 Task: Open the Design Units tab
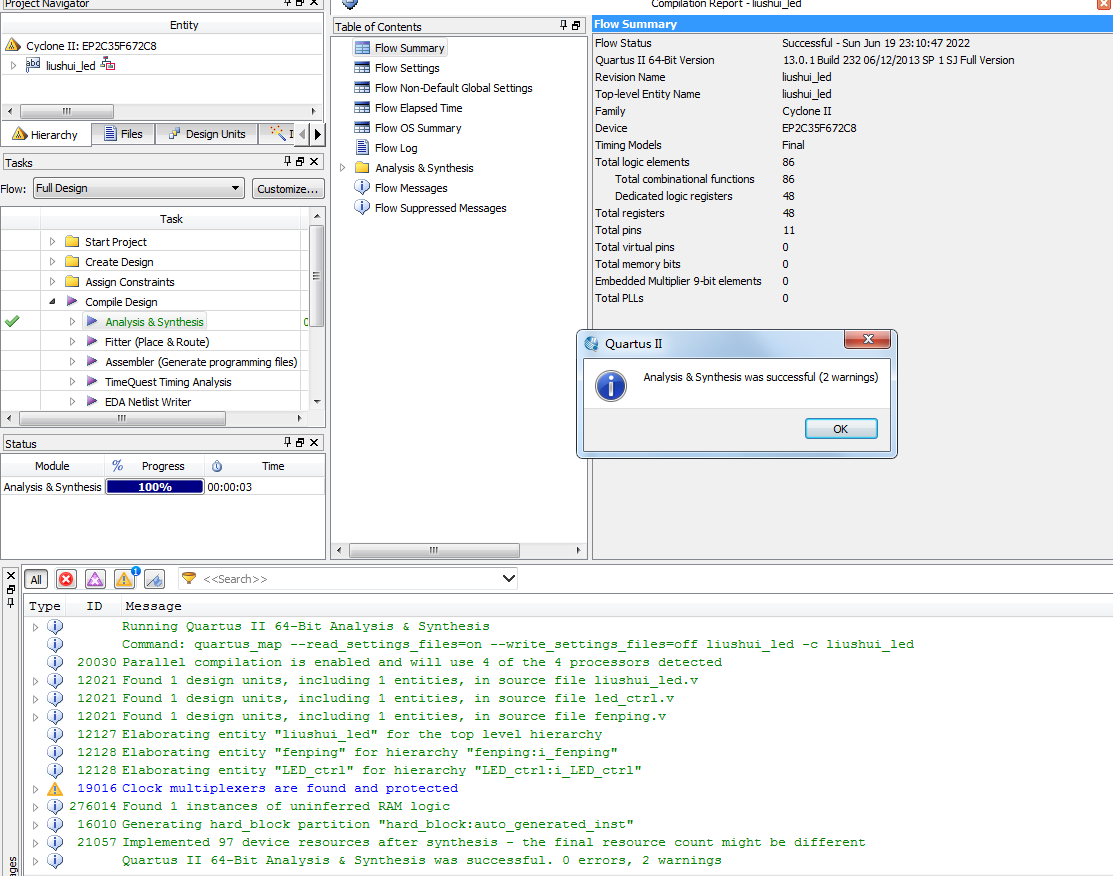tap(206, 134)
